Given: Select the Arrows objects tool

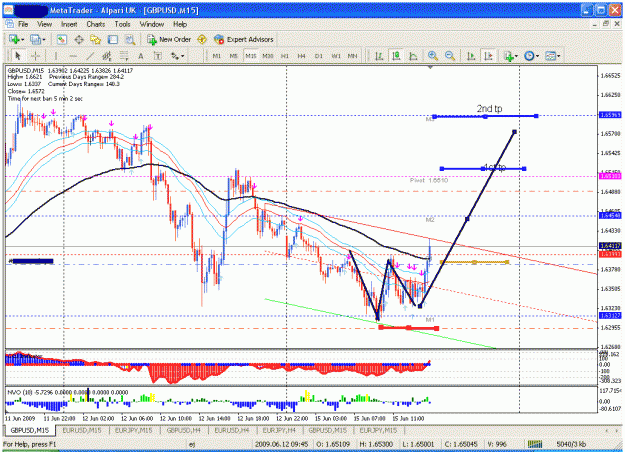Looking at the screenshot, I should click(x=175, y=56).
